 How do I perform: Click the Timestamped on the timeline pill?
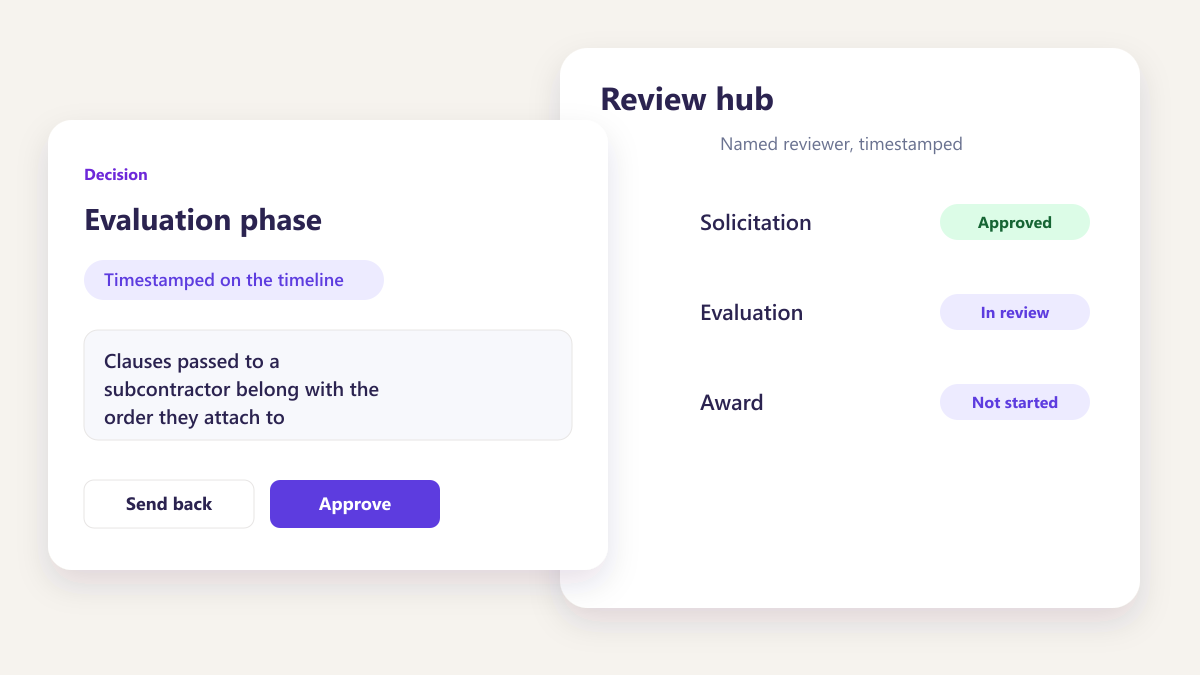[234, 280]
